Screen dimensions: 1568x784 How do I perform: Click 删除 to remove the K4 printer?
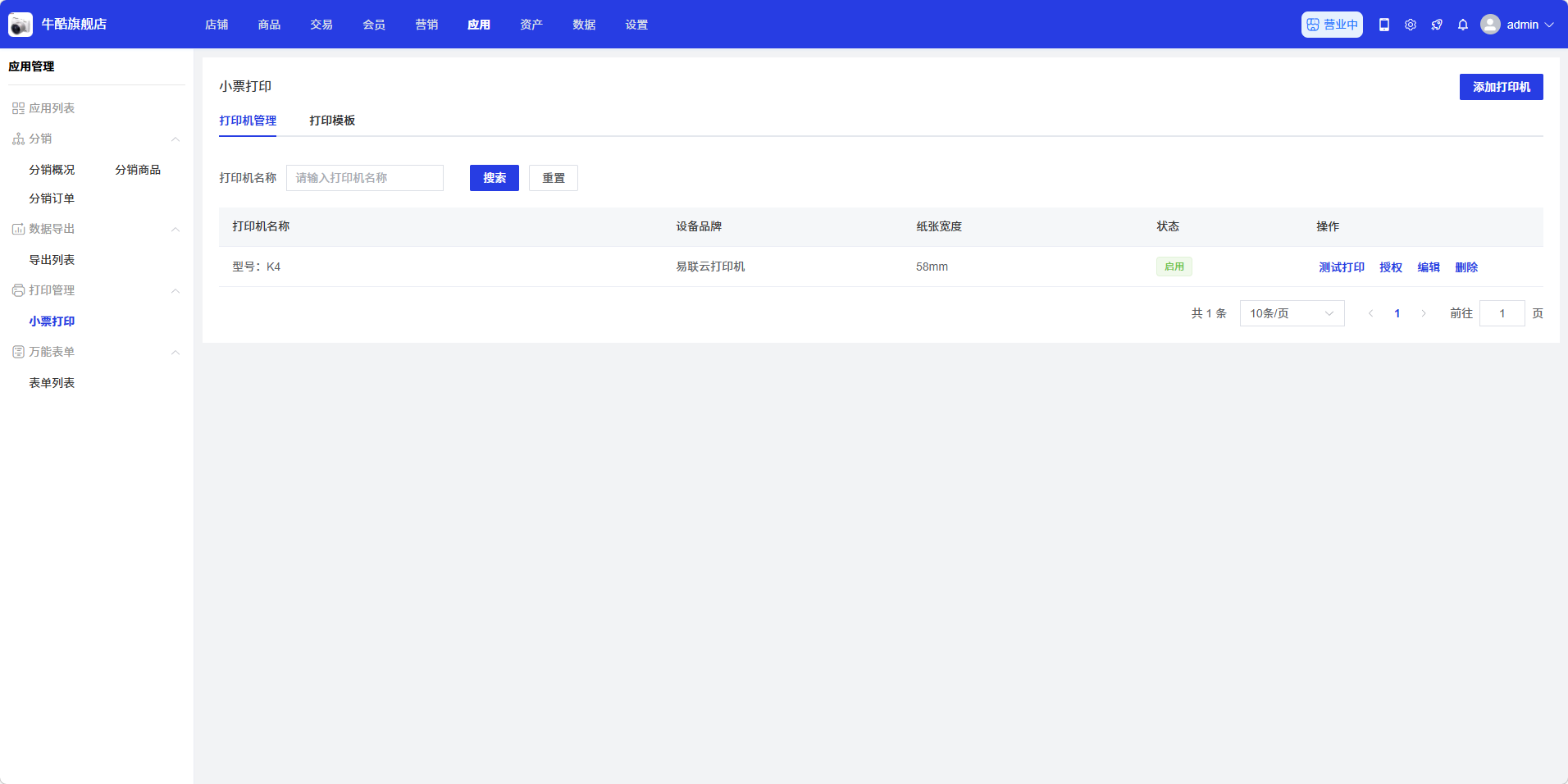pyautogui.click(x=1466, y=267)
